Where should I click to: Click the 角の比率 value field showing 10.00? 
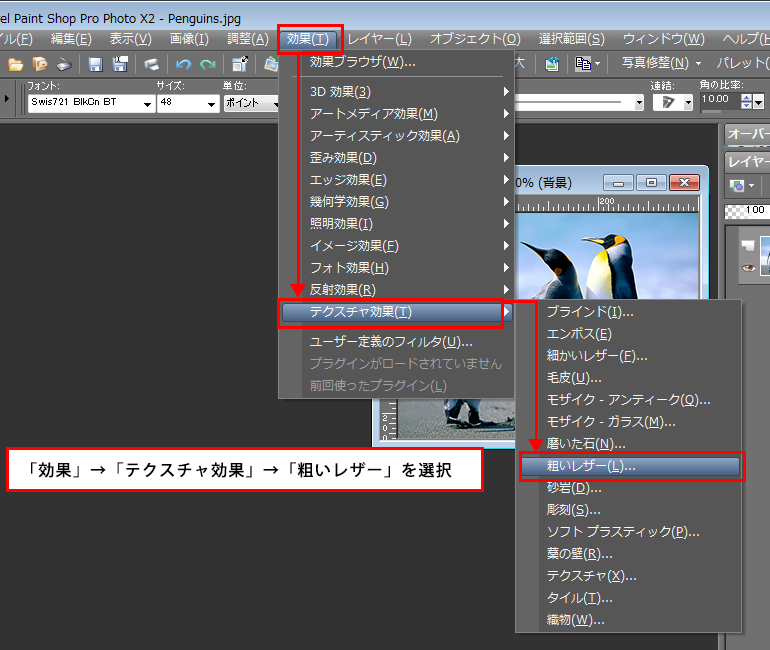720,100
